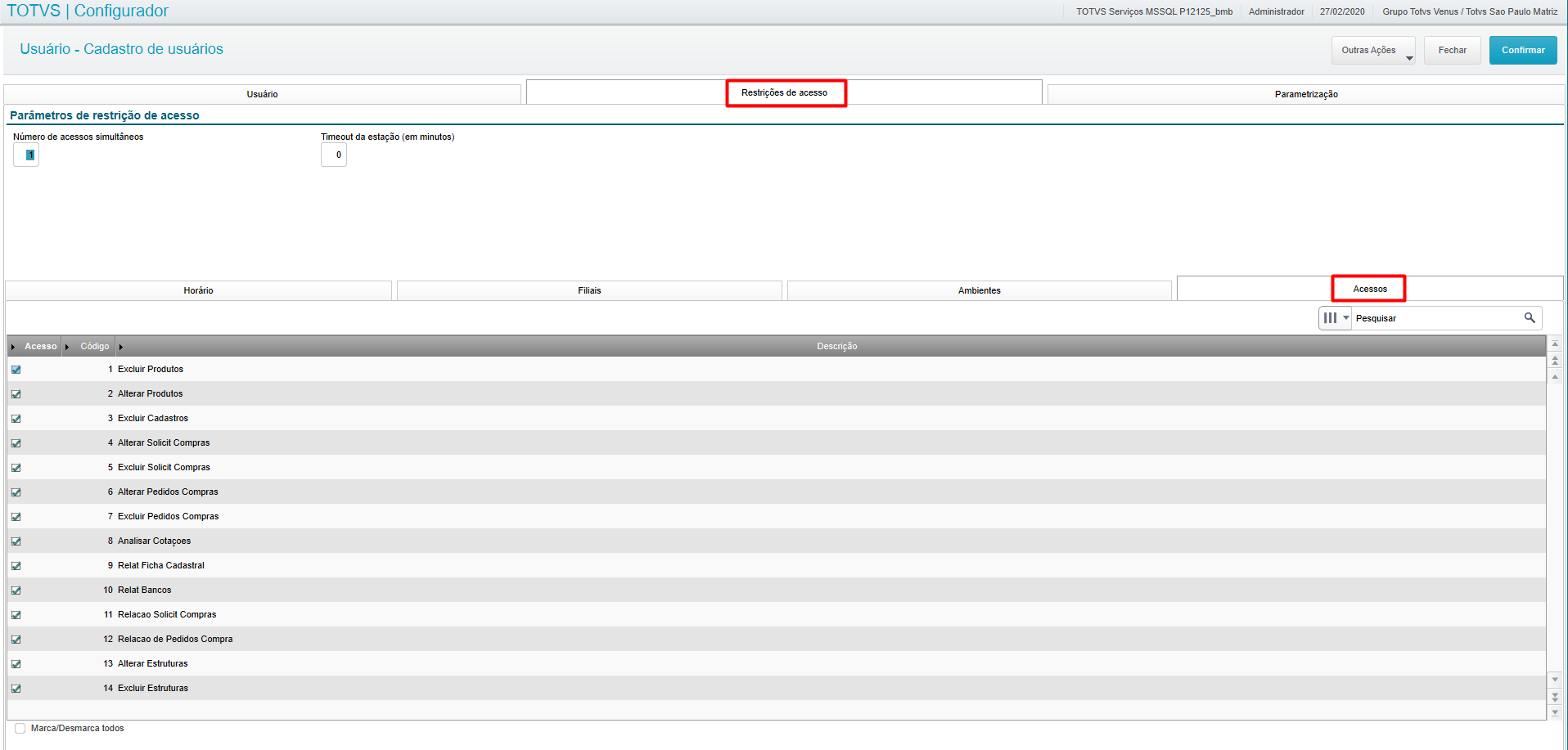
Task: Jump to the last row using the bottom scroll arrow
Action: pos(1555,712)
